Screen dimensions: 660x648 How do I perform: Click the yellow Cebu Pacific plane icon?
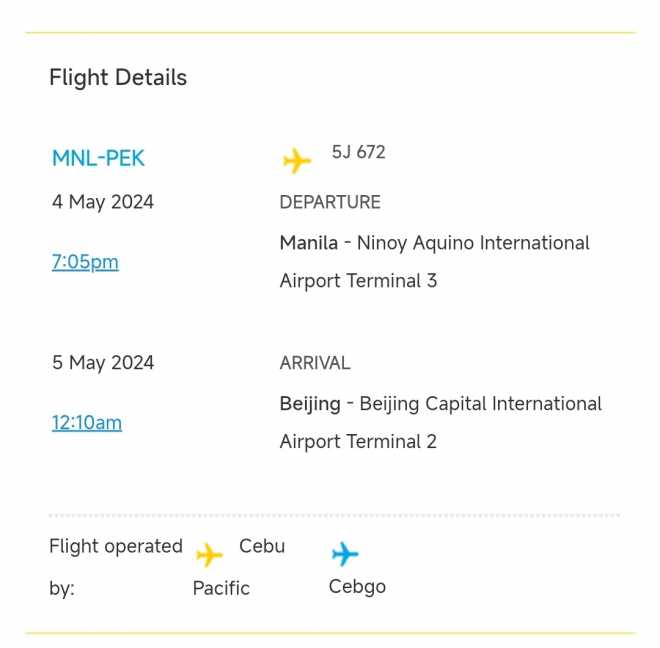[209, 555]
